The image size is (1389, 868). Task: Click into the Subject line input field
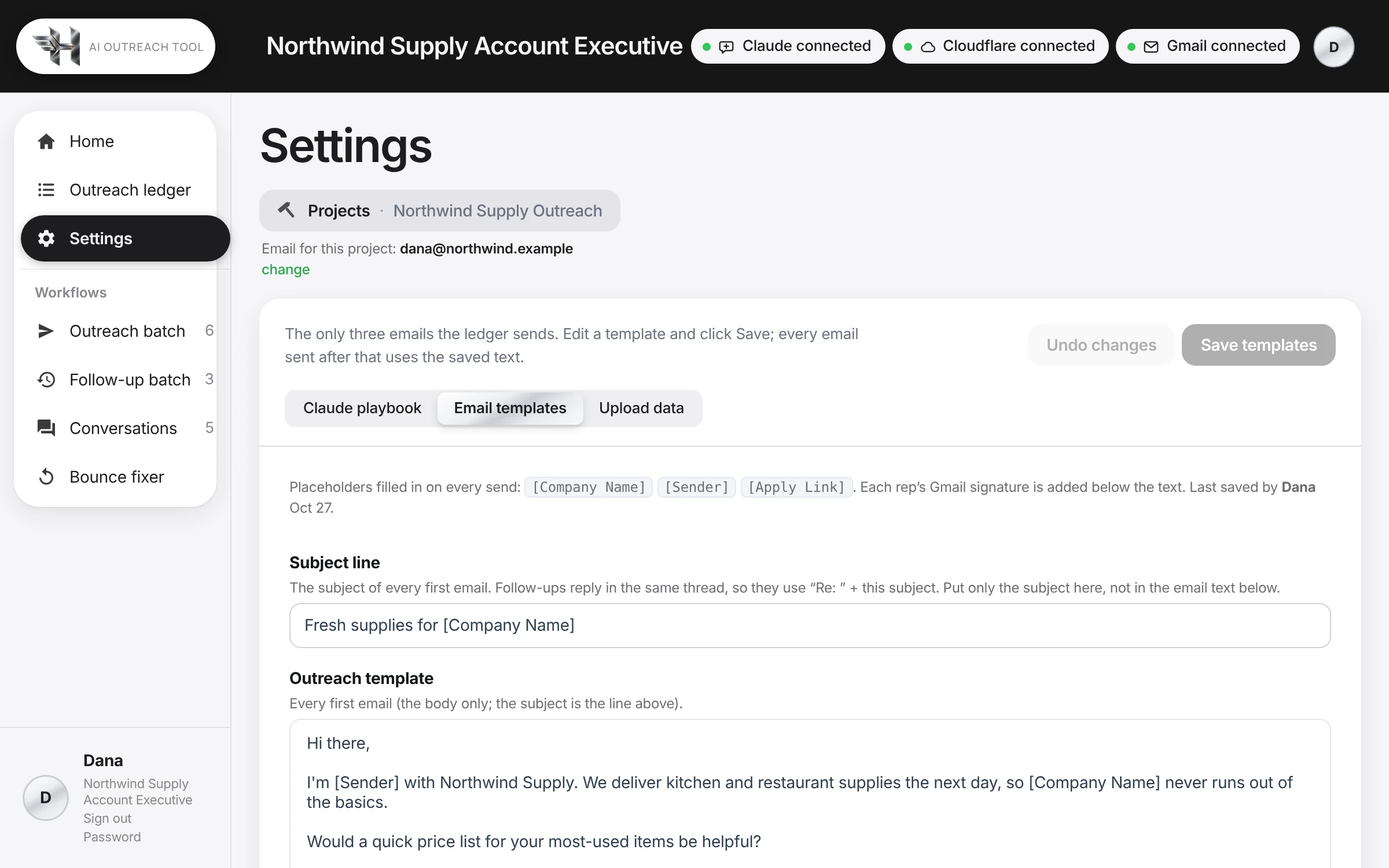tap(810, 626)
